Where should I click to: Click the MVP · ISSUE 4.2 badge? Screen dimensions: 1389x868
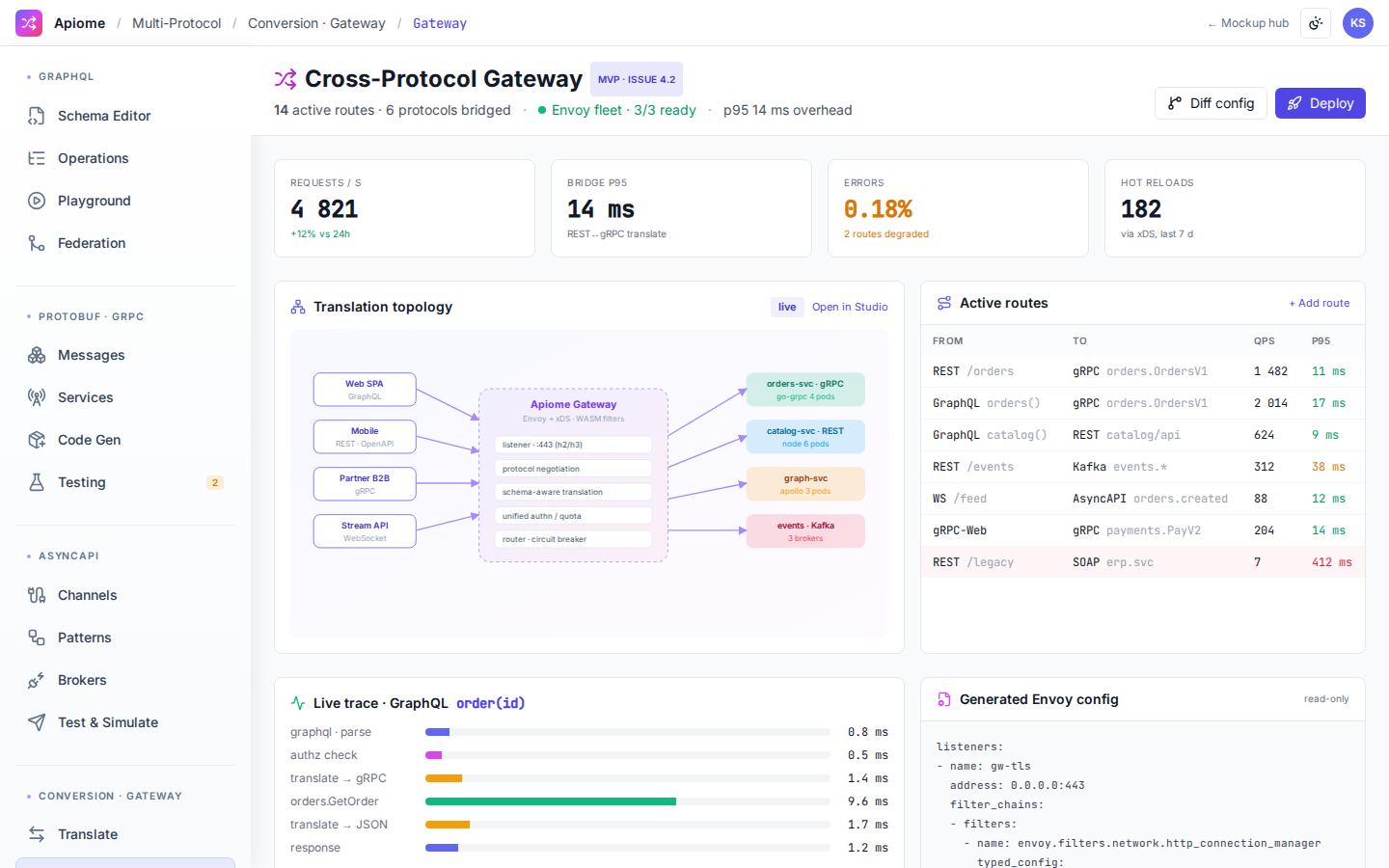pos(637,79)
